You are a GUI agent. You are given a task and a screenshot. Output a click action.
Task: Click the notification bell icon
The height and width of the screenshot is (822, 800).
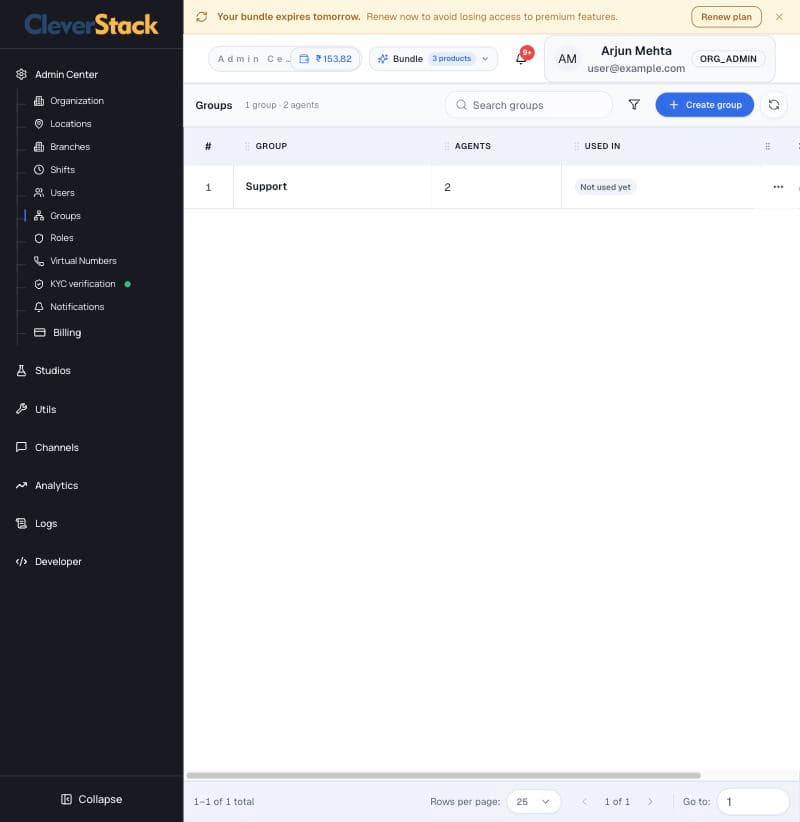(x=521, y=59)
